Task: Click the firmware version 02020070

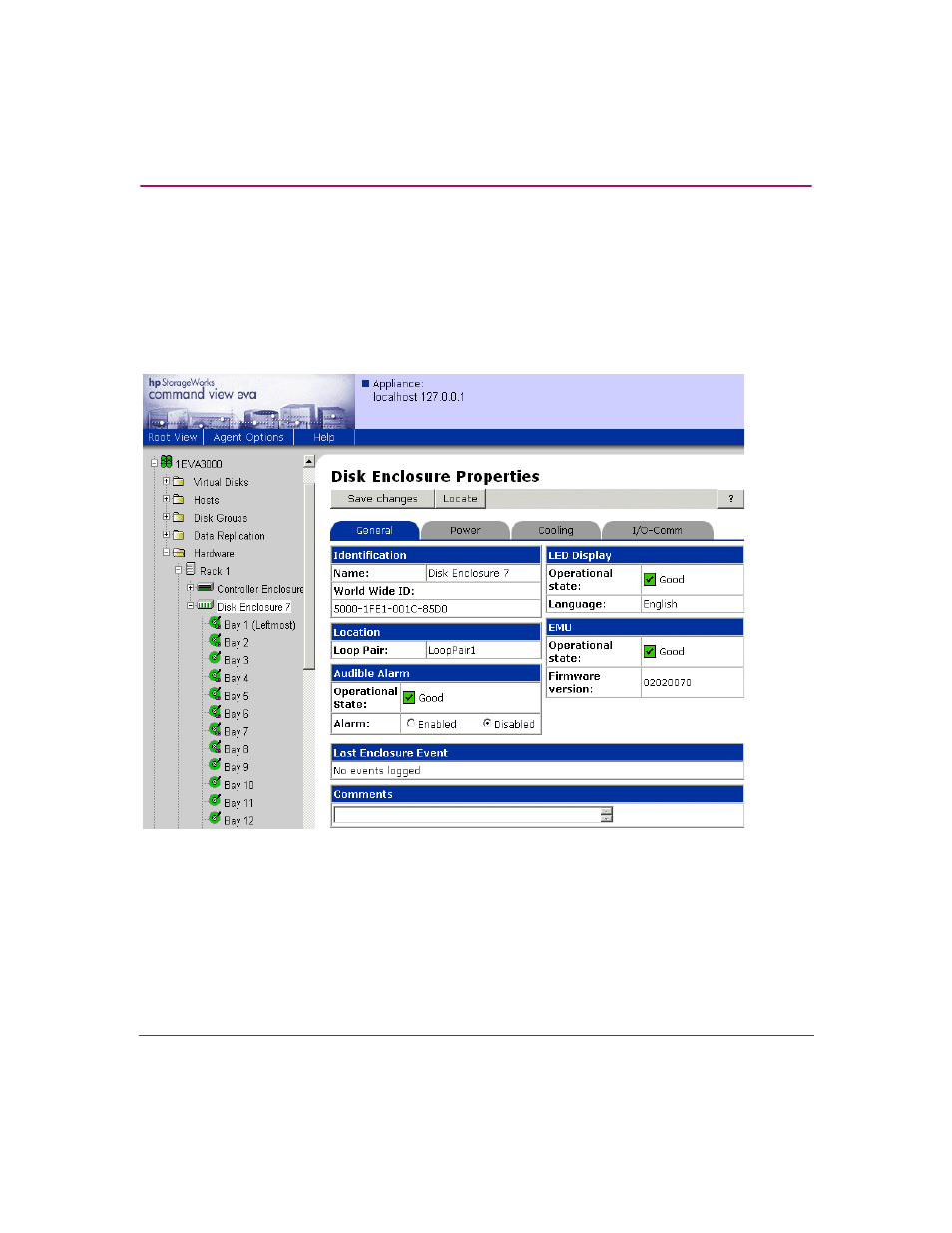Action: tap(668, 682)
